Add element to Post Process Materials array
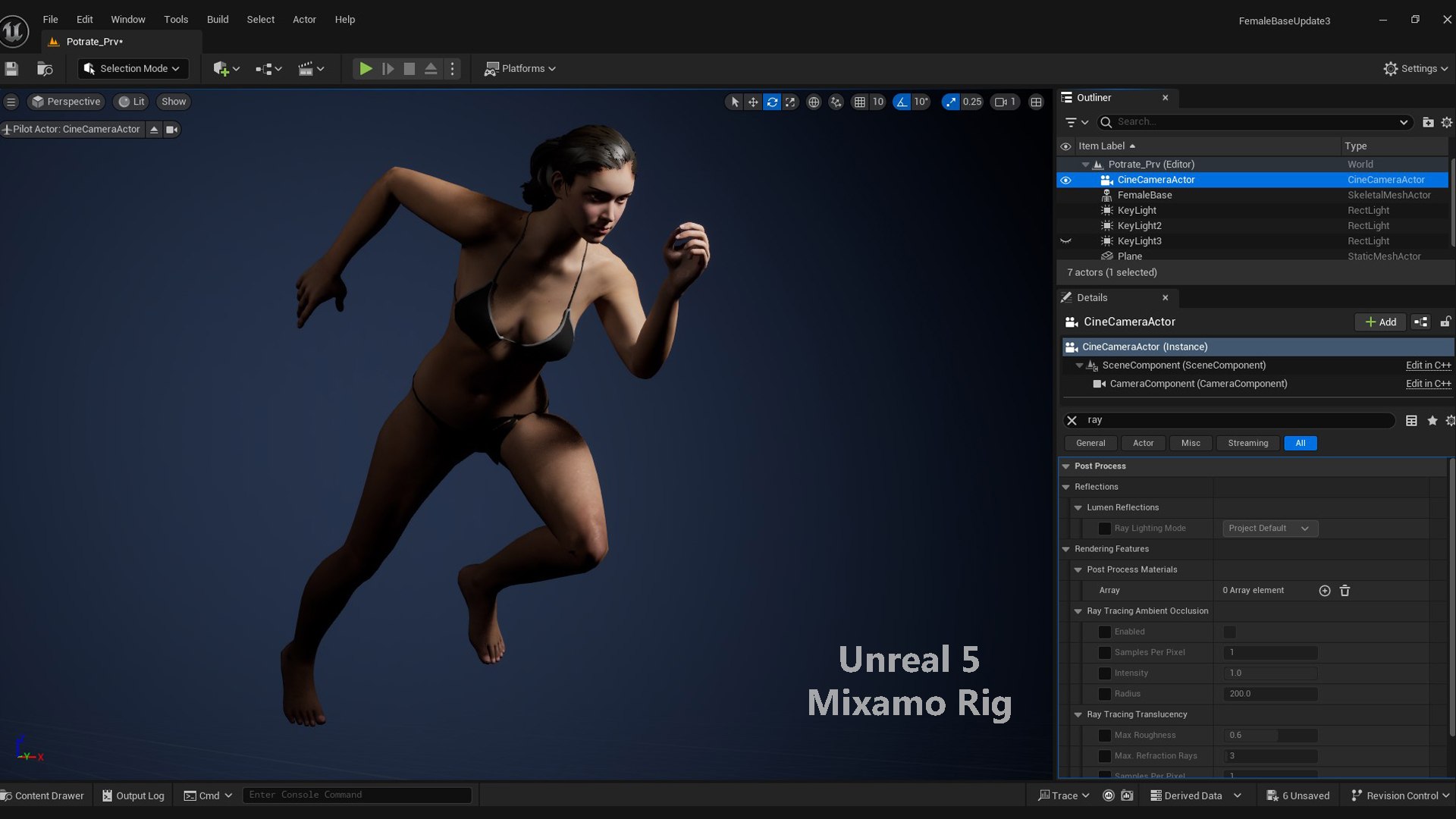Screen dimensions: 1456x819 point(1325,591)
